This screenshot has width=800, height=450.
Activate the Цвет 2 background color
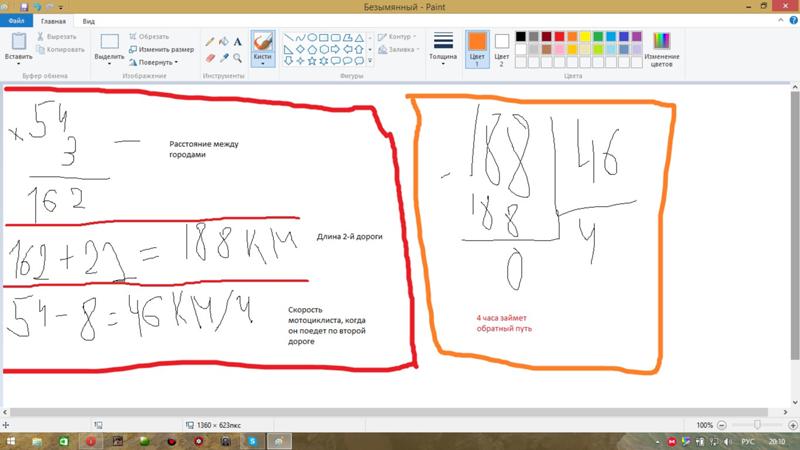tap(502, 47)
